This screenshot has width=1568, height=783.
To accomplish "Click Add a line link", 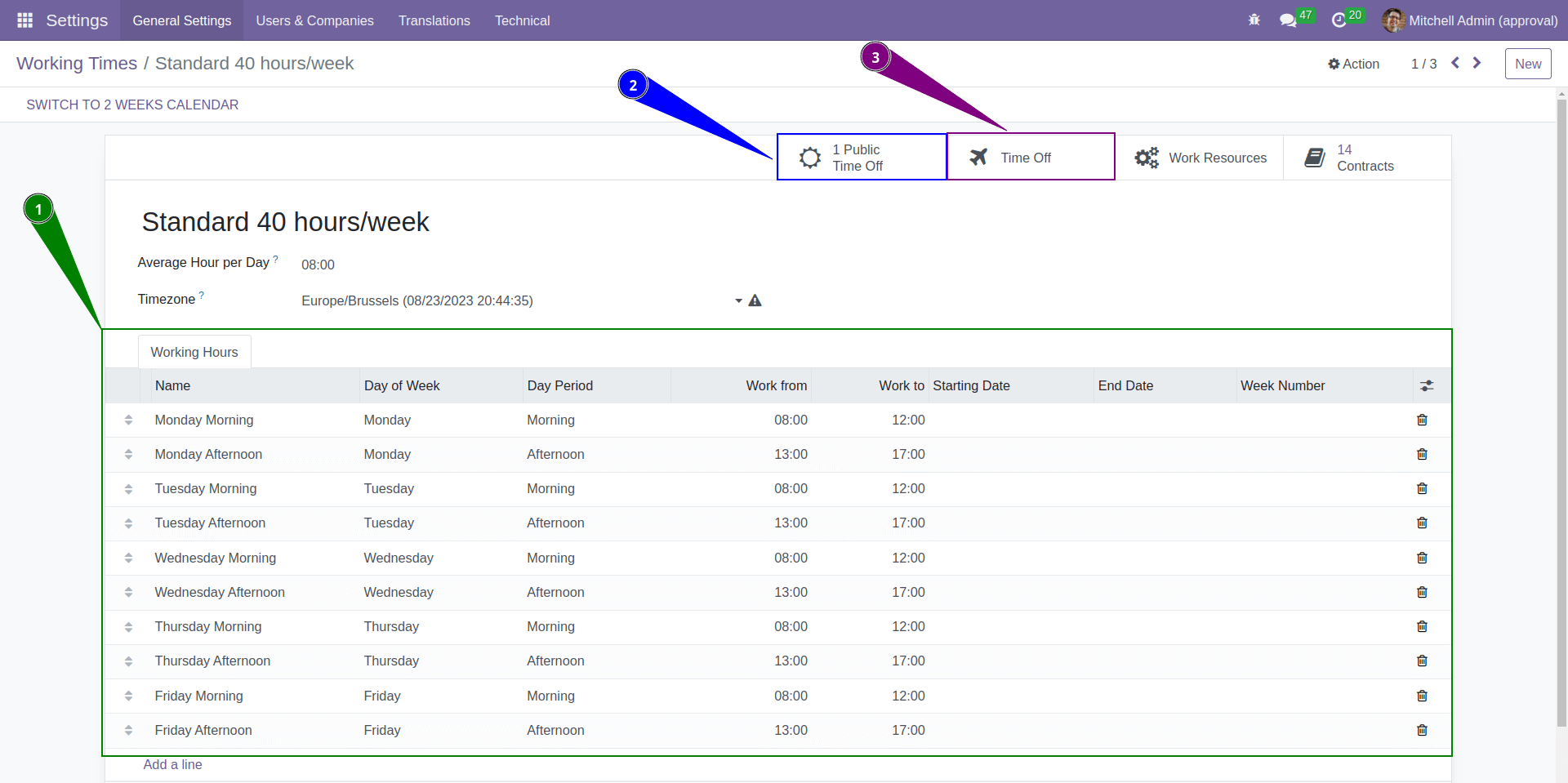I will pos(172,764).
